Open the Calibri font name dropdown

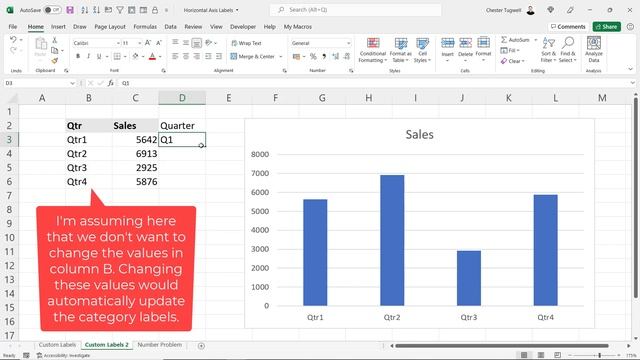point(118,43)
